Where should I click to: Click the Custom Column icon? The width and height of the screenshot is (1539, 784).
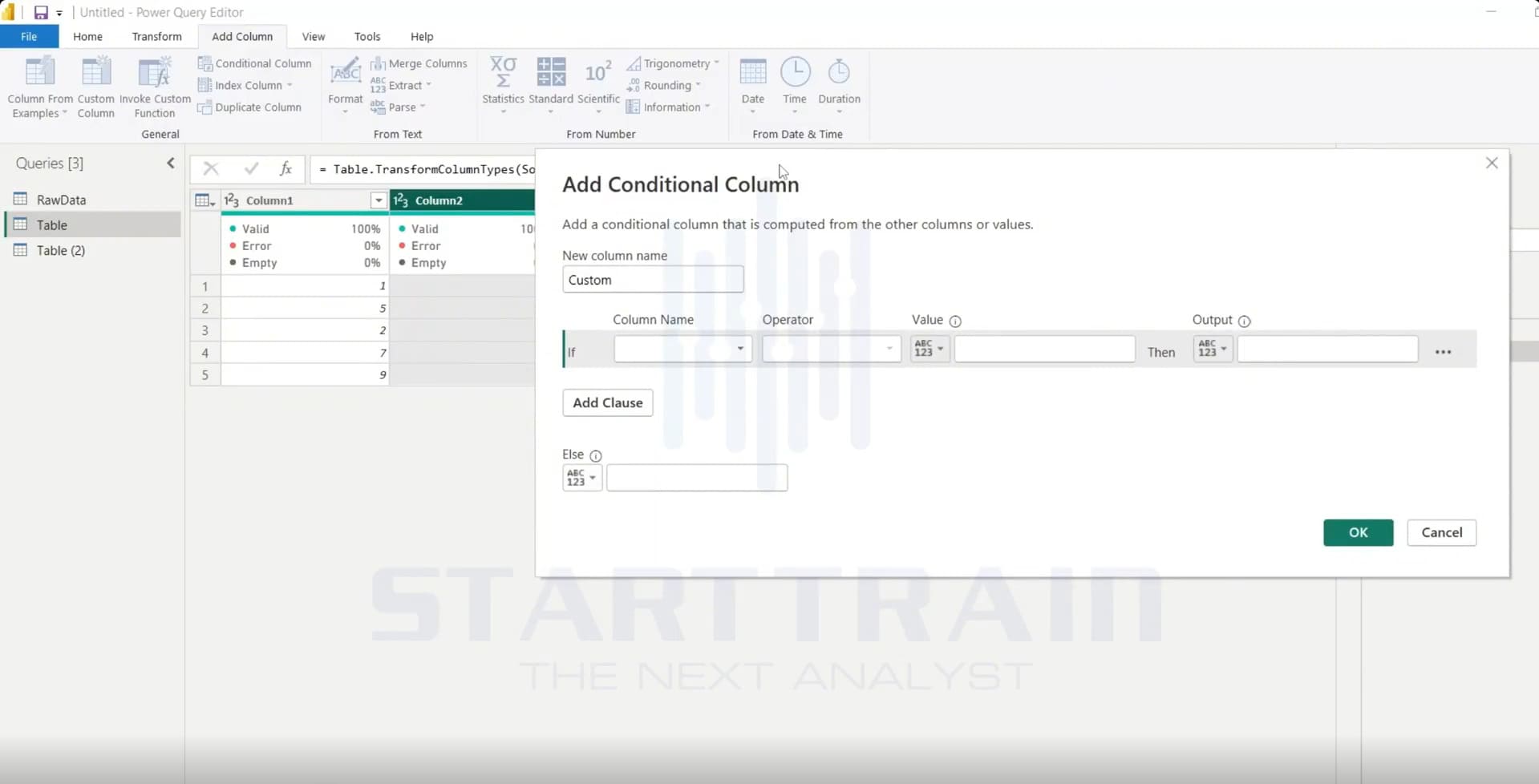(x=95, y=87)
